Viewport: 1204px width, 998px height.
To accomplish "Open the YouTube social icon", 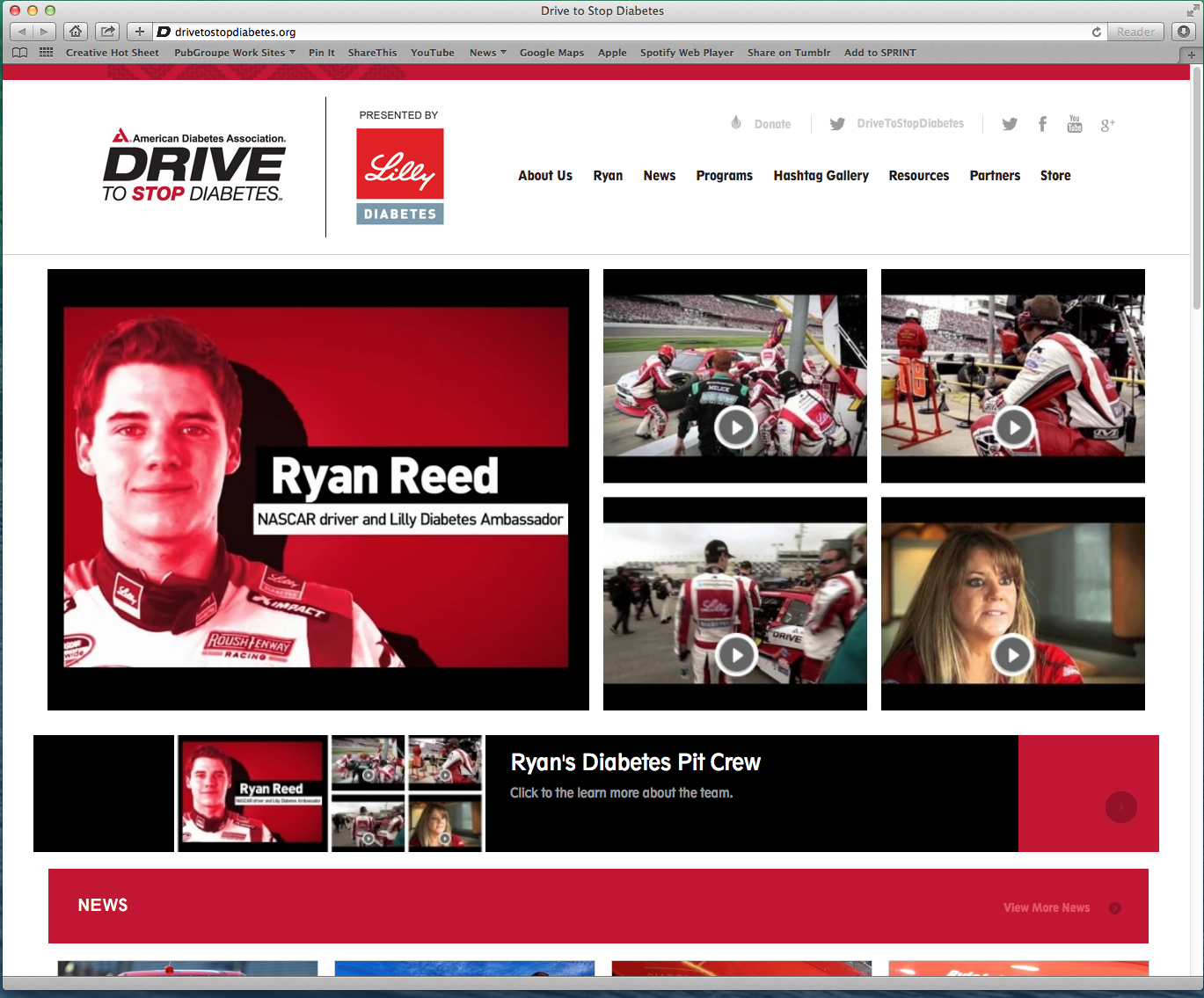I will 1075,123.
